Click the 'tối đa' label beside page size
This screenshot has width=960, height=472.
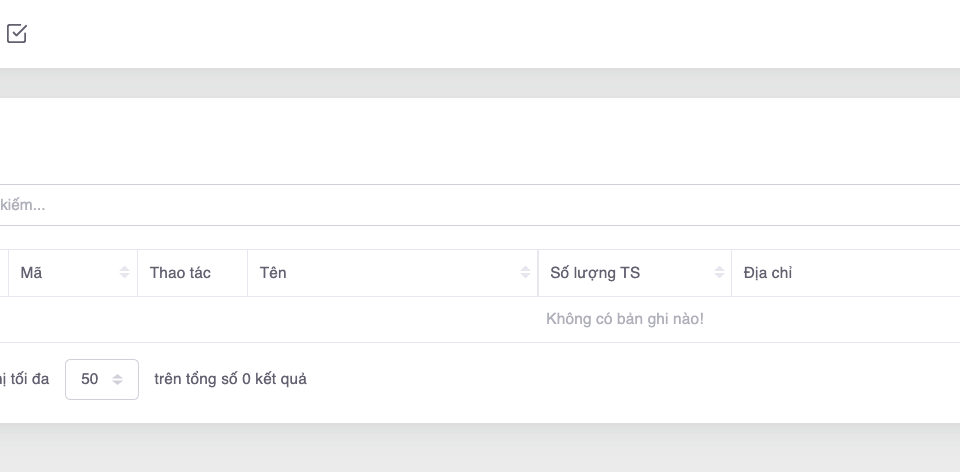[x=28, y=380]
